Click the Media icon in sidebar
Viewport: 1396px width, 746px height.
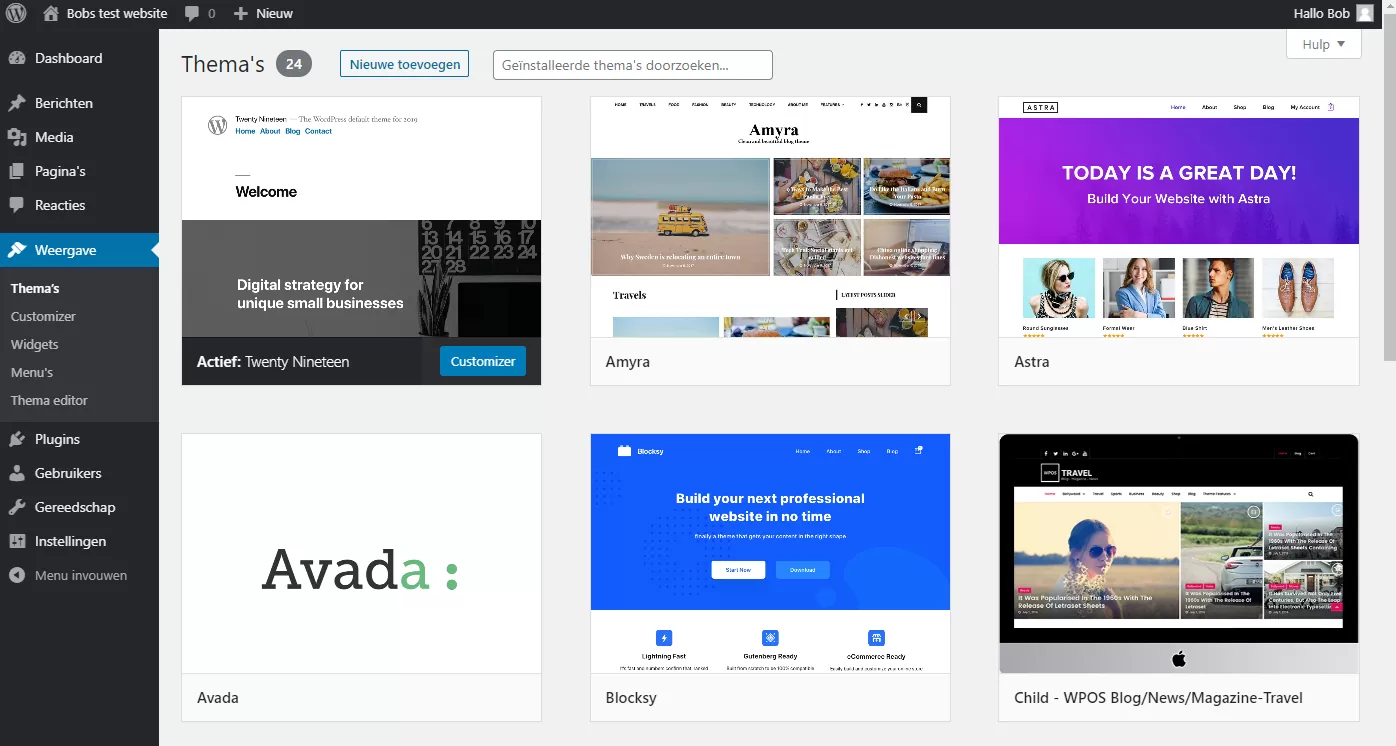click(17, 137)
